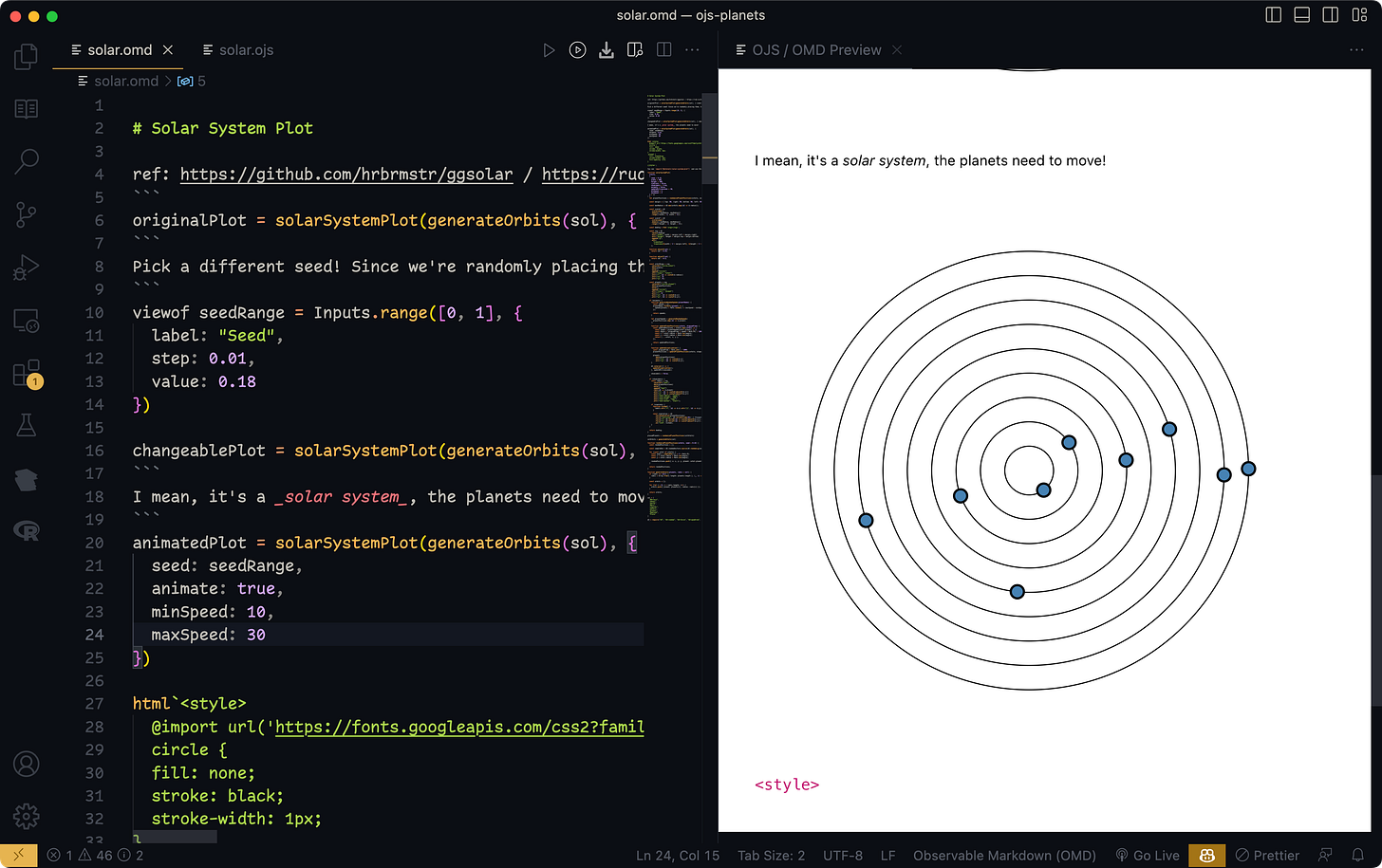Click the Copilot status icon
1382x868 pixels.
tap(1206, 856)
